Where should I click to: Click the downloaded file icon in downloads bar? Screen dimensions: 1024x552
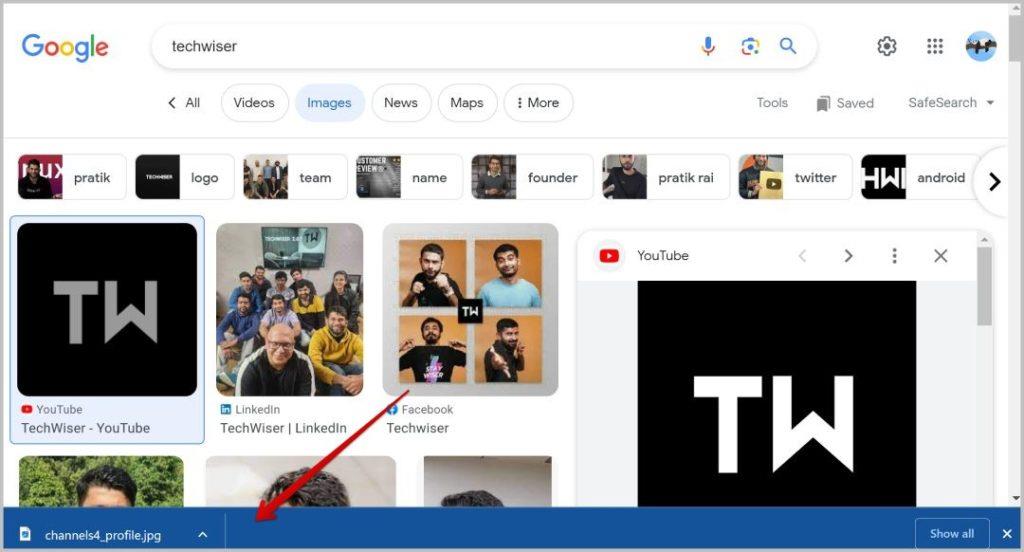click(x=25, y=534)
